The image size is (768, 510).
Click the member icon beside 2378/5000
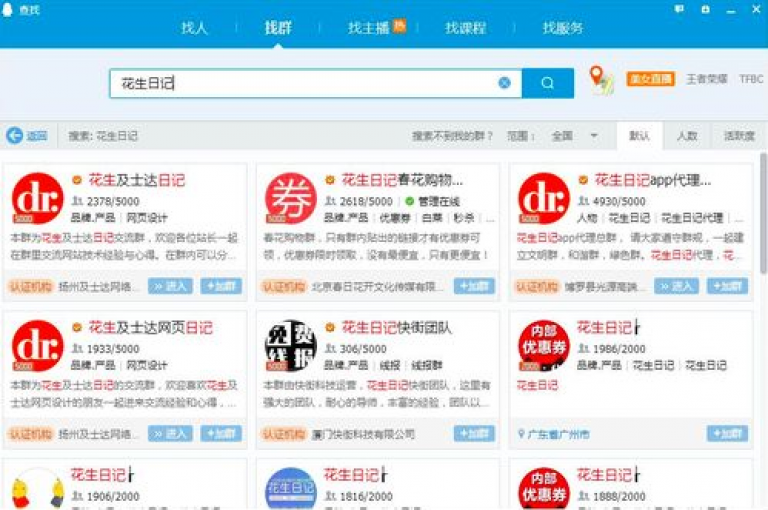(x=77, y=201)
